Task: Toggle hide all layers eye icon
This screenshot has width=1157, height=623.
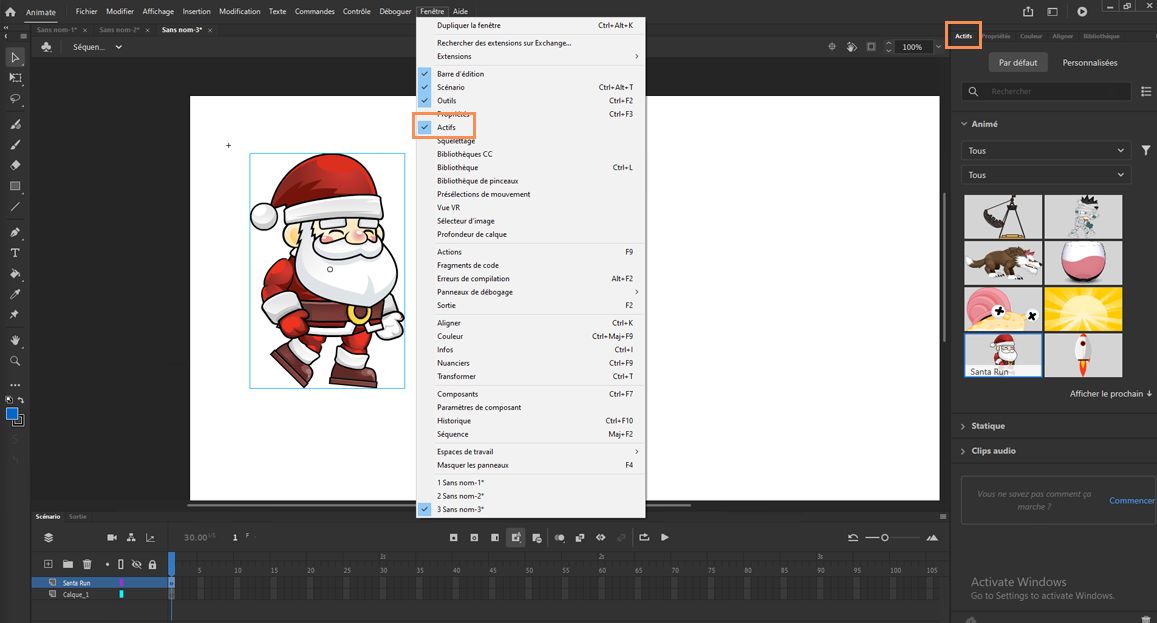Action: point(137,564)
